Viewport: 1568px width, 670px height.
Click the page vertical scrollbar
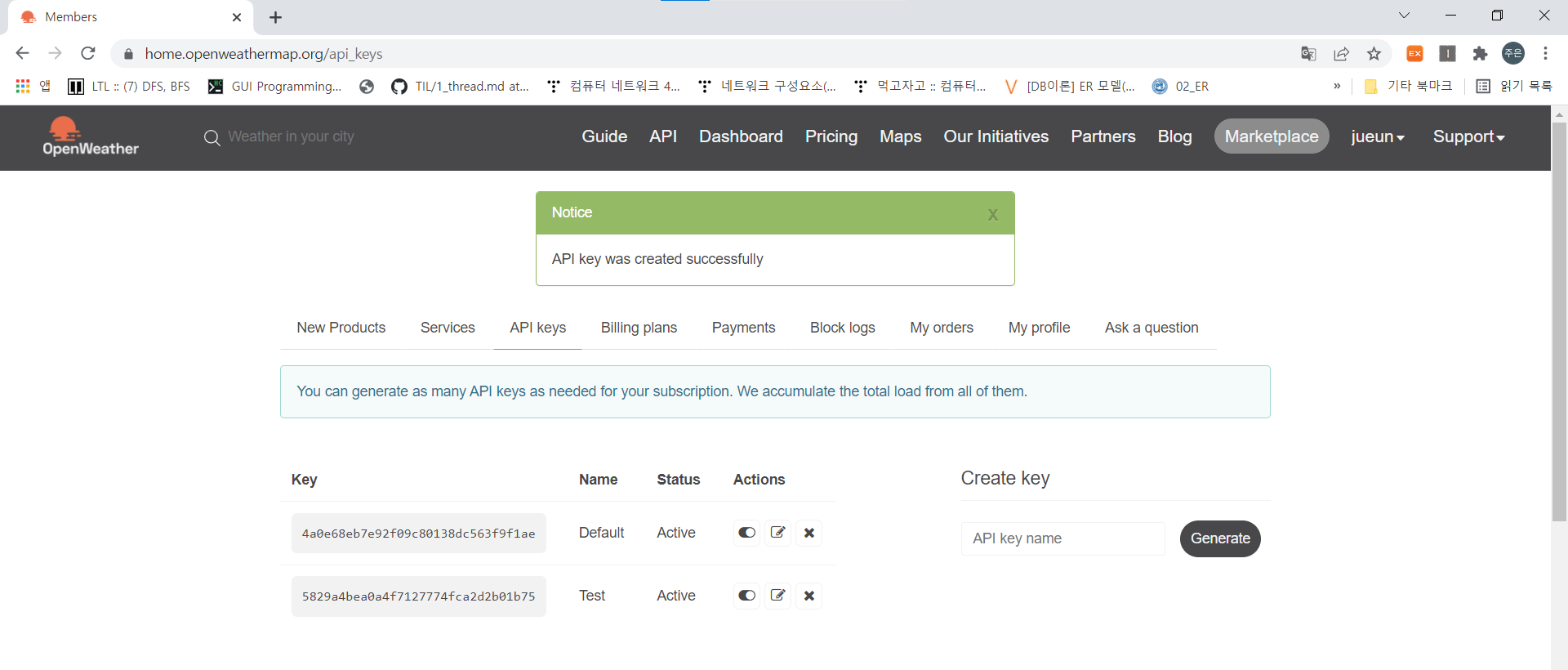[x=1559, y=320]
